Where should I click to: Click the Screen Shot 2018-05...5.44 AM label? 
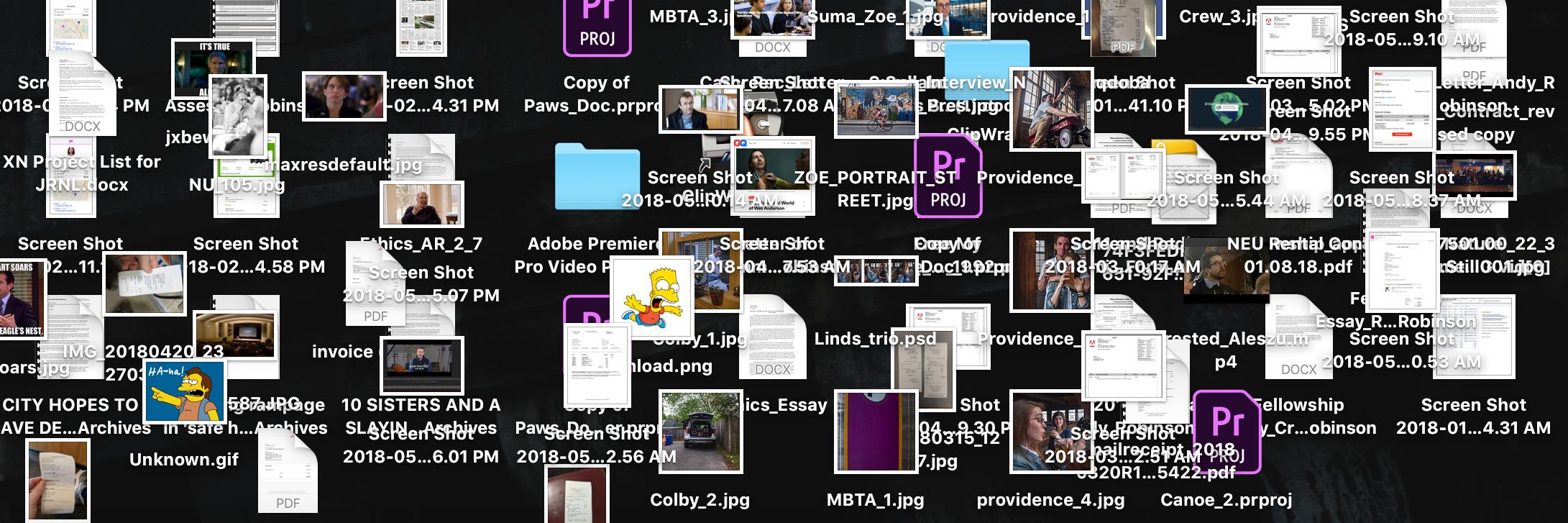point(1227,189)
